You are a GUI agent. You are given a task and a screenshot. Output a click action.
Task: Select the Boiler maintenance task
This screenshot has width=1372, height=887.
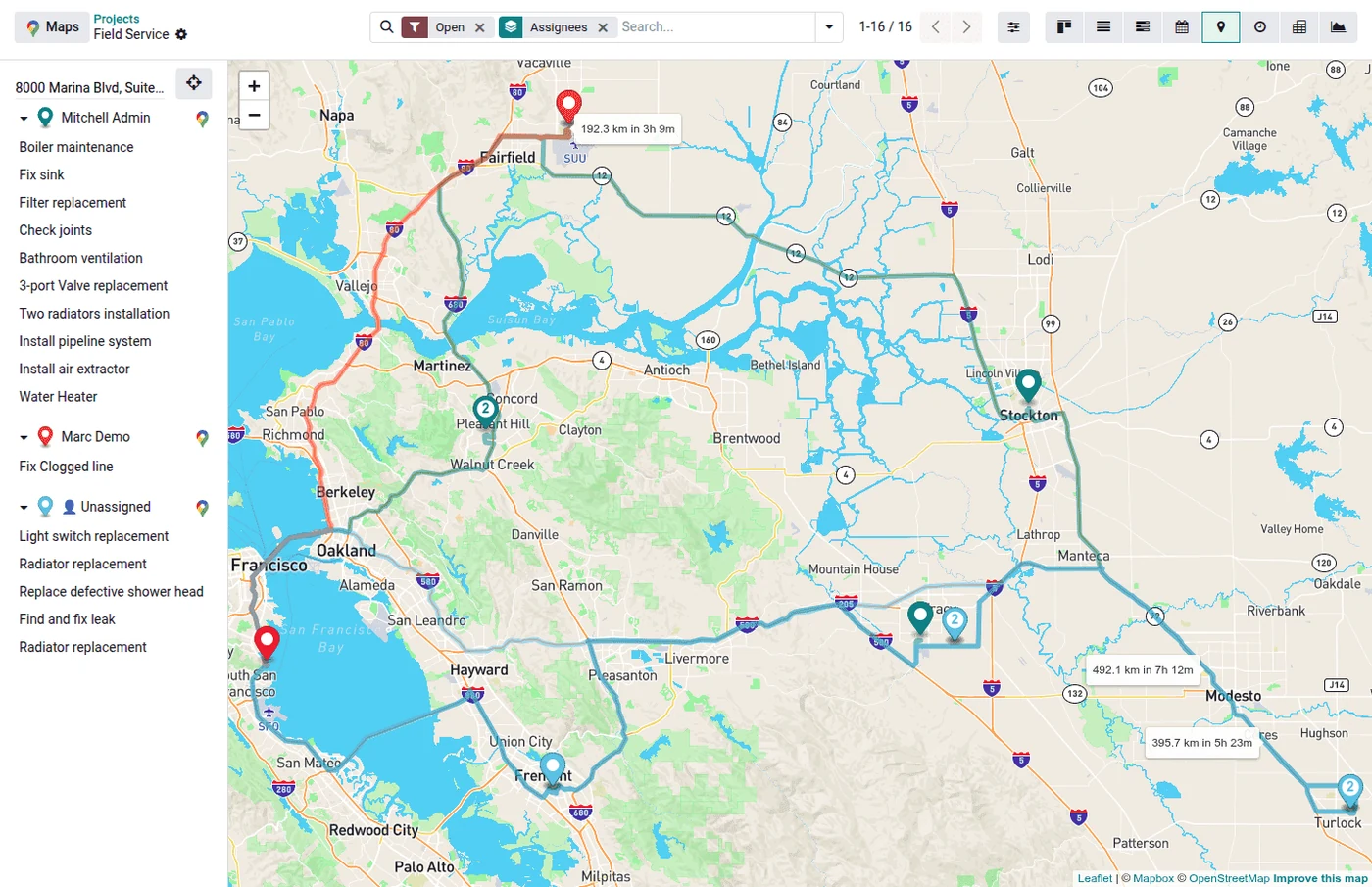pos(76,147)
